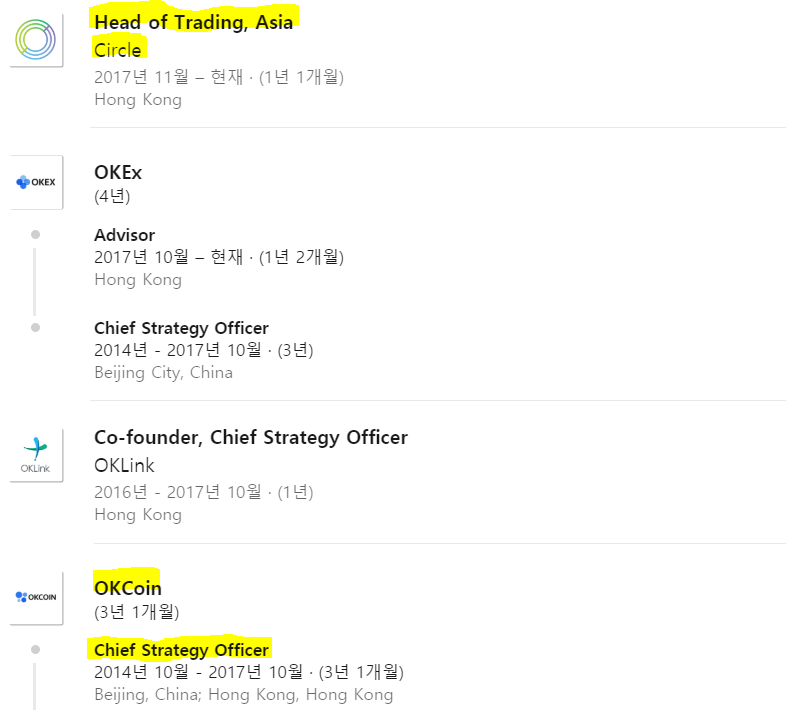The width and height of the screenshot is (786, 710).
Task: Click timeline dot beside OKEx Chief Strategy Officer
Action: coord(35,327)
